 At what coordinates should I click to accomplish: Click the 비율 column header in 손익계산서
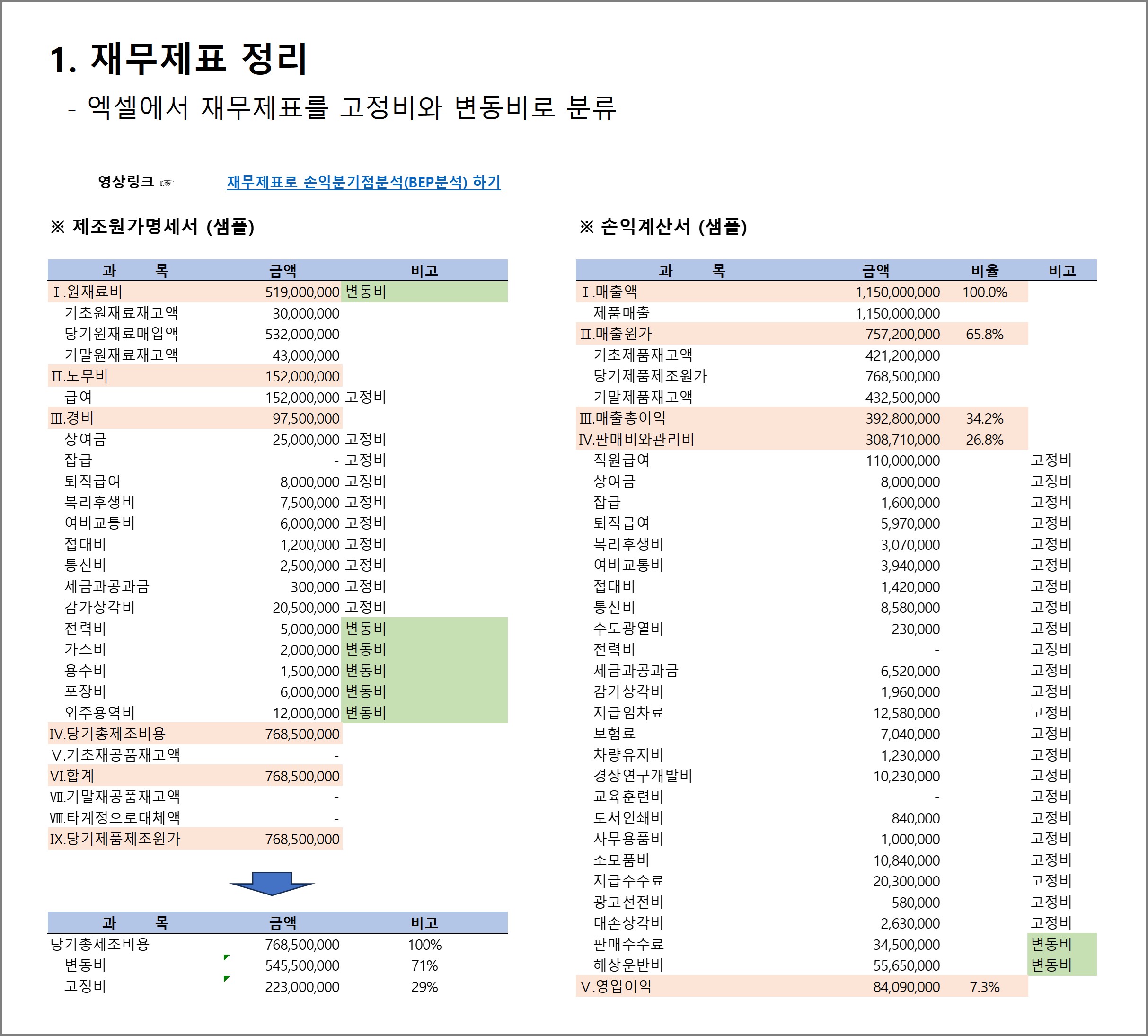[984, 271]
